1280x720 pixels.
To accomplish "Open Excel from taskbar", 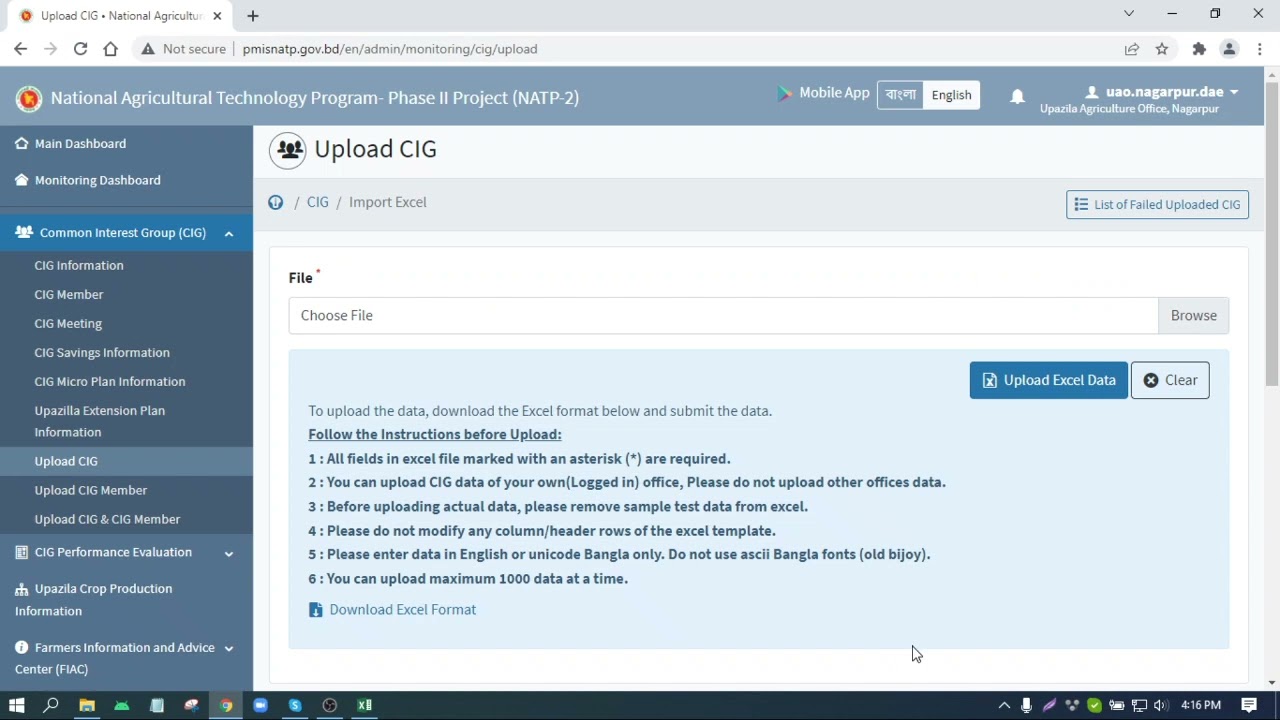I will click(364, 705).
